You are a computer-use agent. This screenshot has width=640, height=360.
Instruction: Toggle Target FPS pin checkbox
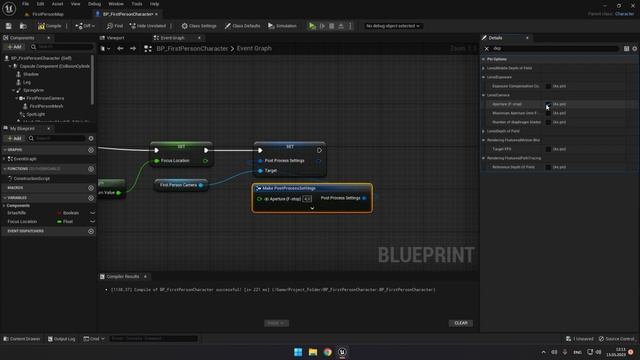[x=548, y=149]
